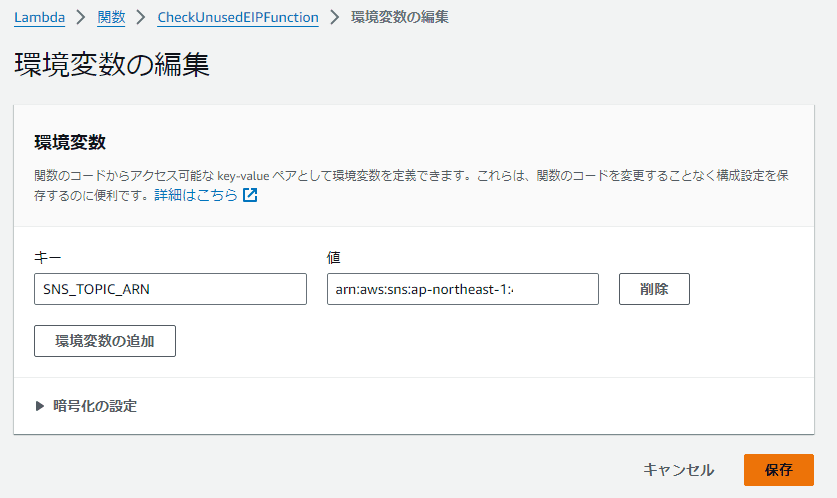
Task: Expand the 暗号化の設定 disclosure triangle
Action: click(40, 406)
